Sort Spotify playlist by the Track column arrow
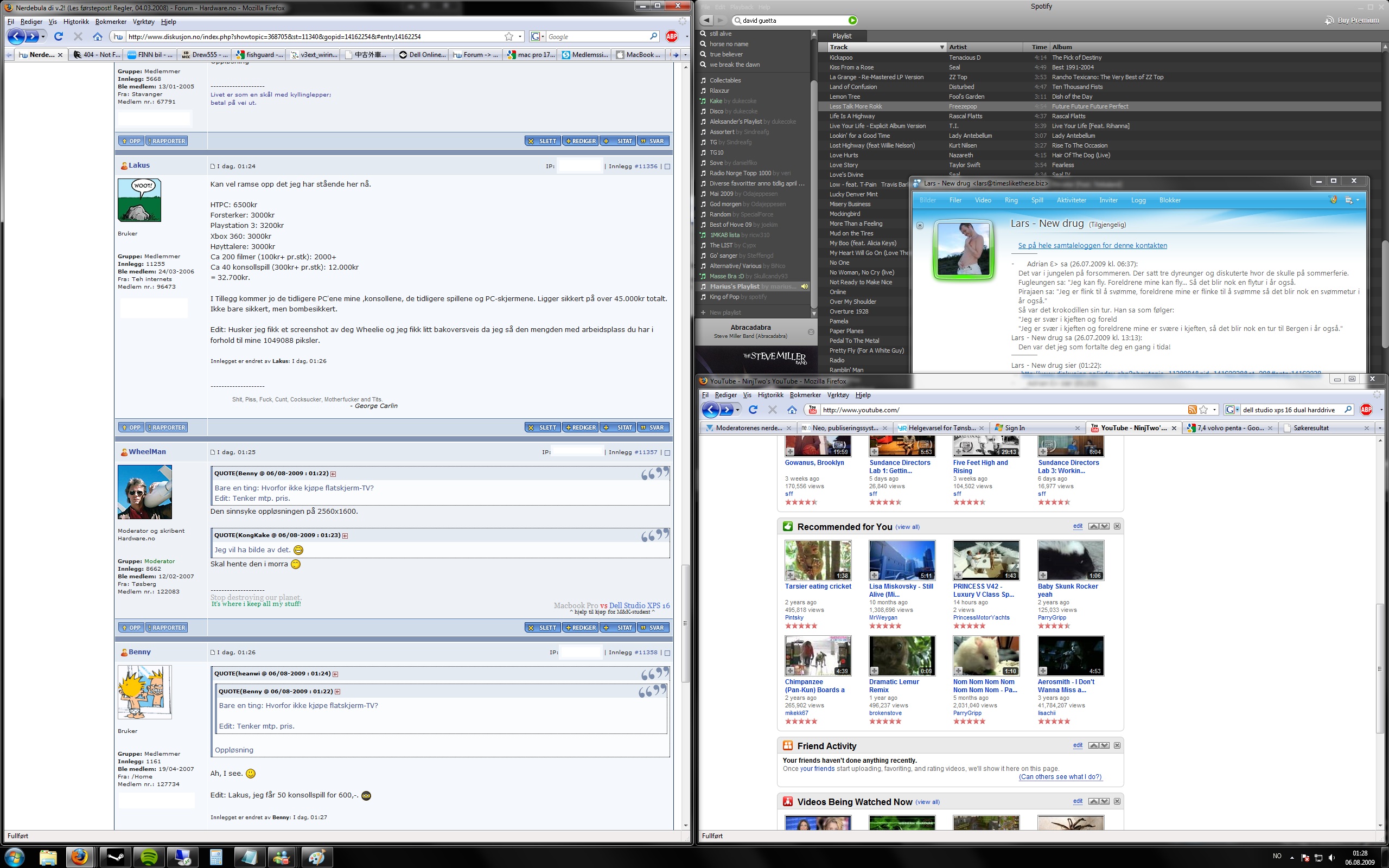This screenshot has width=1389, height=868. click(941, 47)
